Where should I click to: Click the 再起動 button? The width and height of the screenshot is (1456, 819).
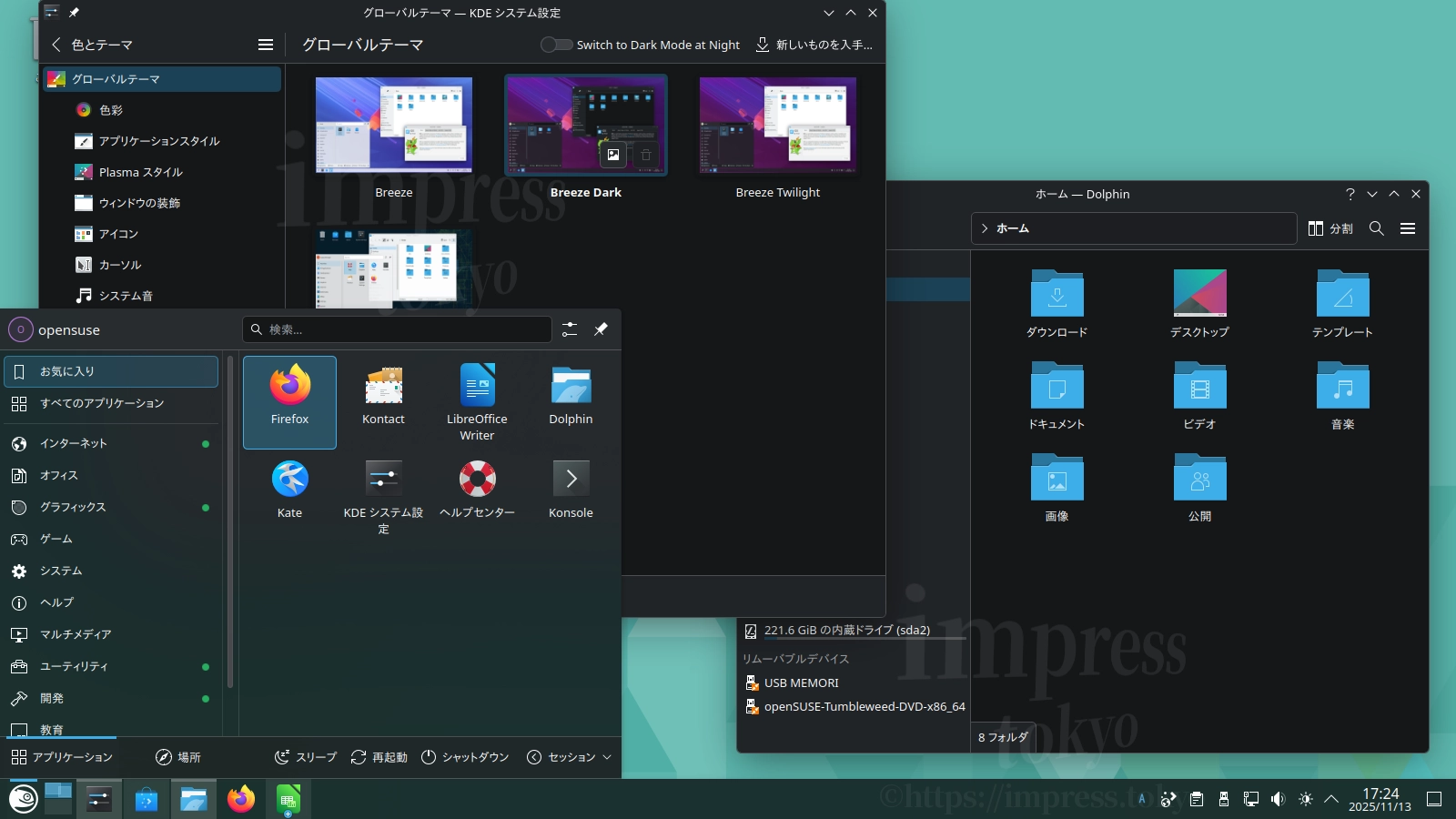(x=379, y=757)
